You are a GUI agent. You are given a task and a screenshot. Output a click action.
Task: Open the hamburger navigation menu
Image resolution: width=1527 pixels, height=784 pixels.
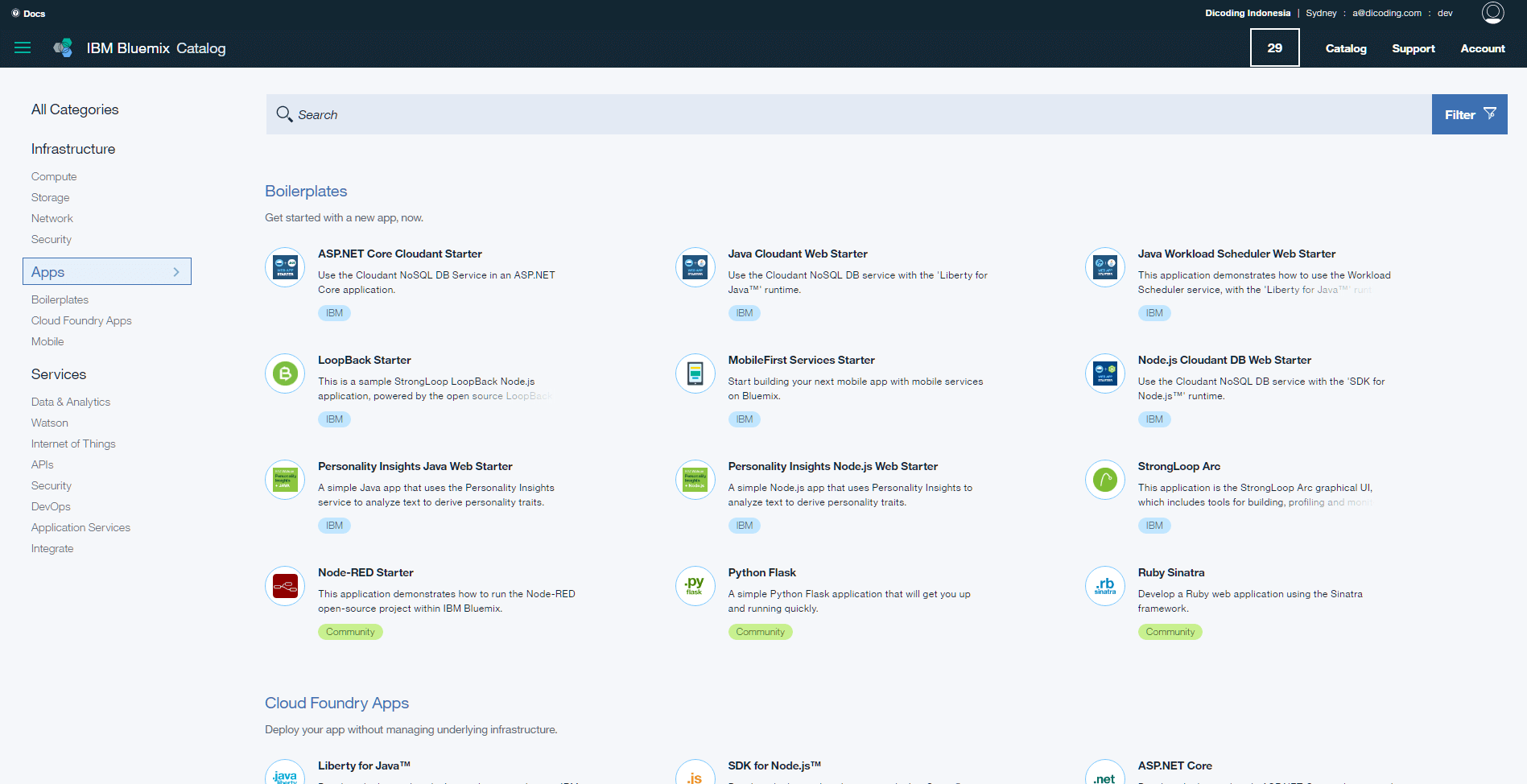pyautogui.click(x=23, y=48)
